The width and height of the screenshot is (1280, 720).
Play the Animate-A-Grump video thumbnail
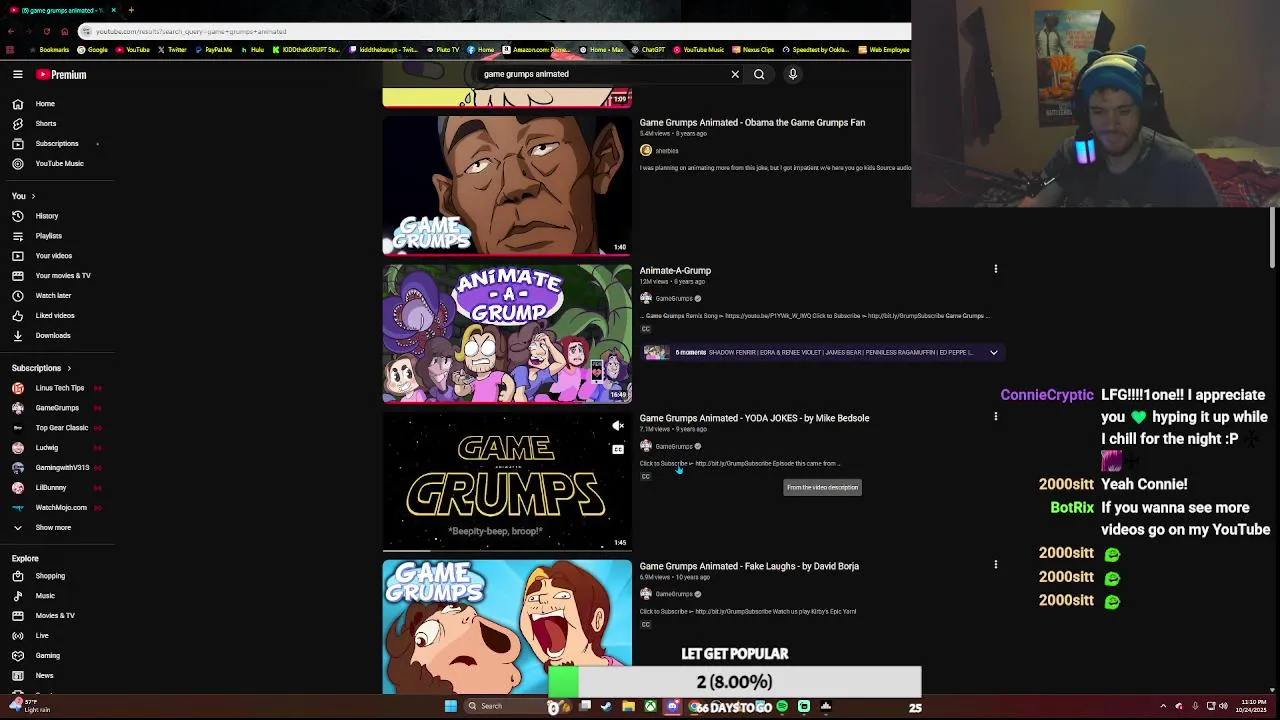(x=507, y=333)
